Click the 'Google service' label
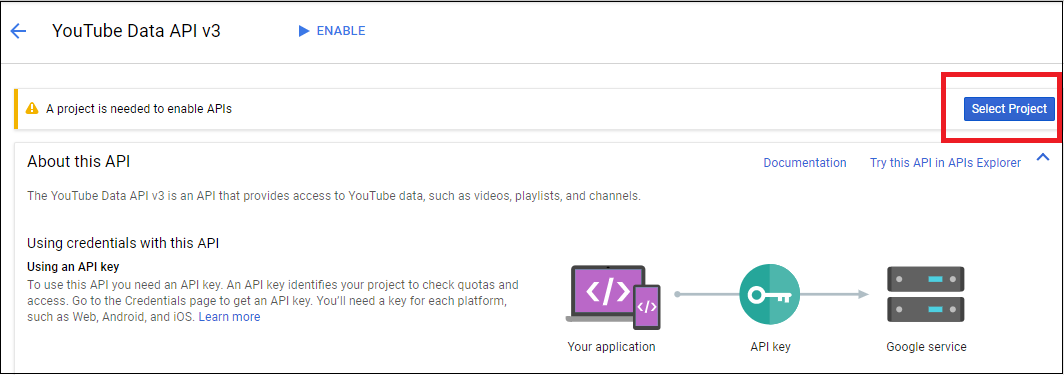Viewport: 1064px width, 375px height. pos(926,347)
